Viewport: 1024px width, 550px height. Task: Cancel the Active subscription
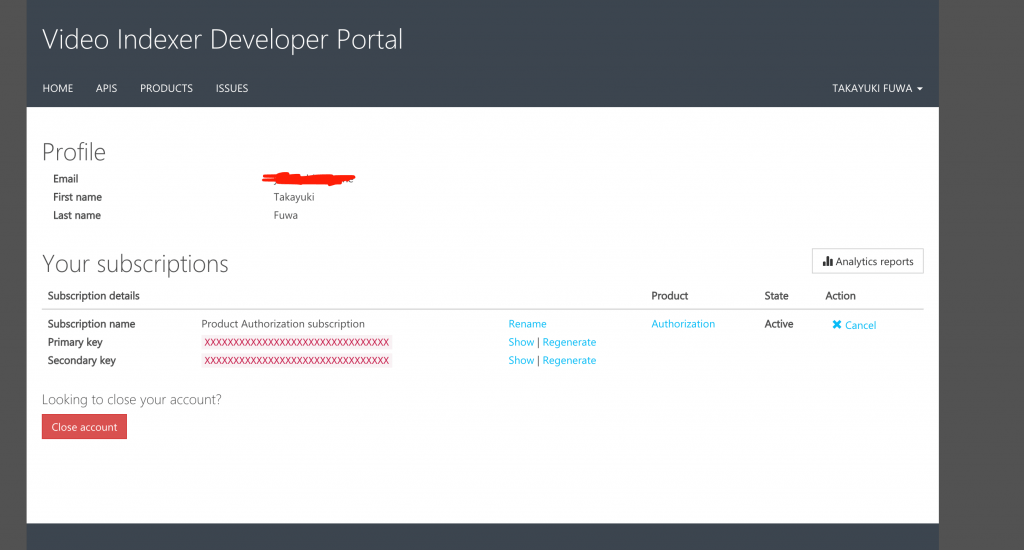pos(854,325)
